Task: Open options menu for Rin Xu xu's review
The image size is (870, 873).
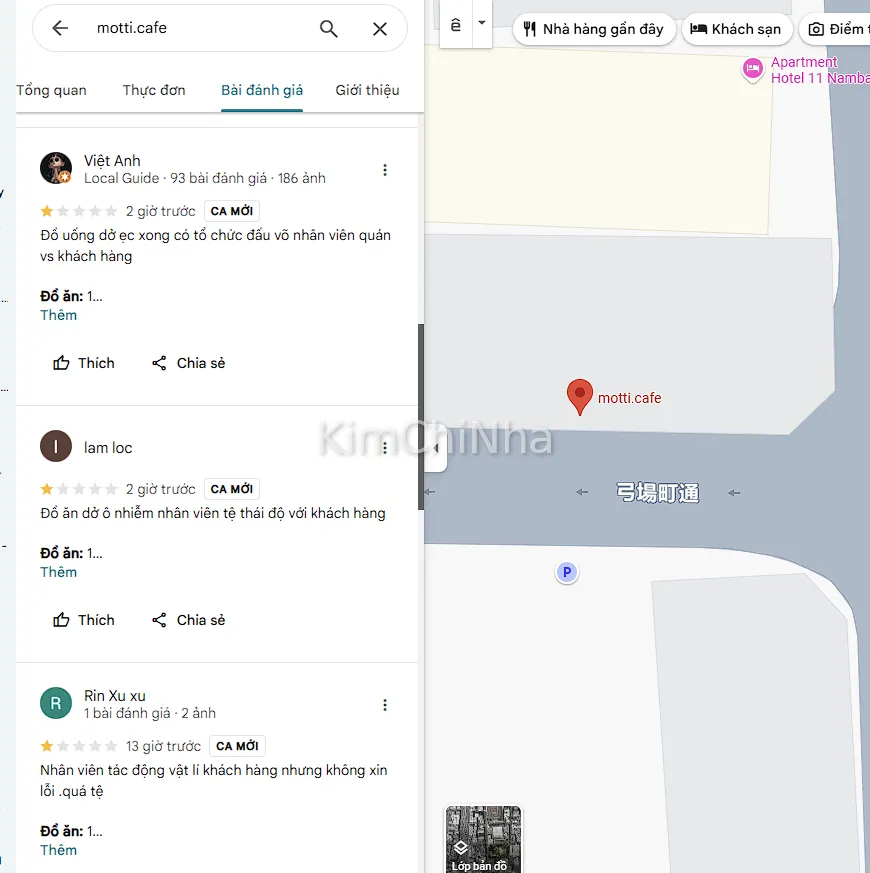Action: (x=385, y=705)
